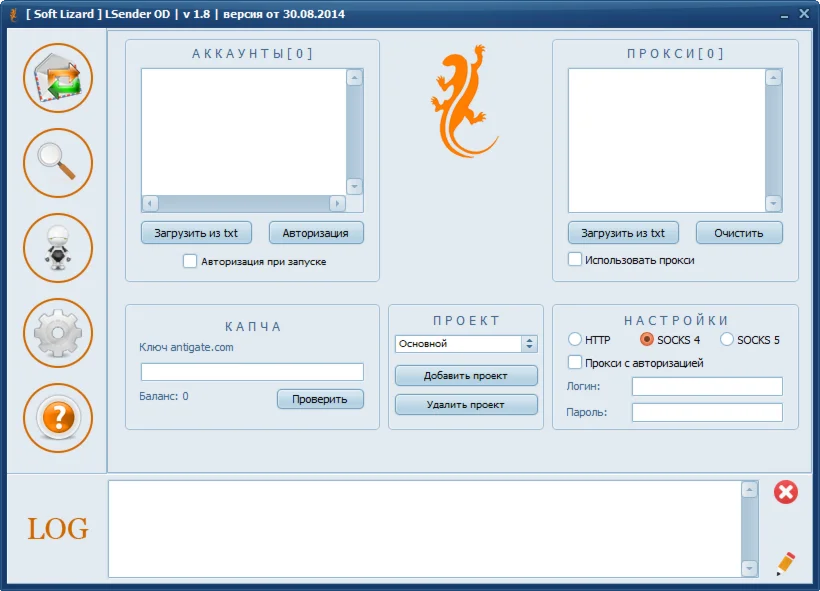Click 'Очистить' to clear proxies

739,233
